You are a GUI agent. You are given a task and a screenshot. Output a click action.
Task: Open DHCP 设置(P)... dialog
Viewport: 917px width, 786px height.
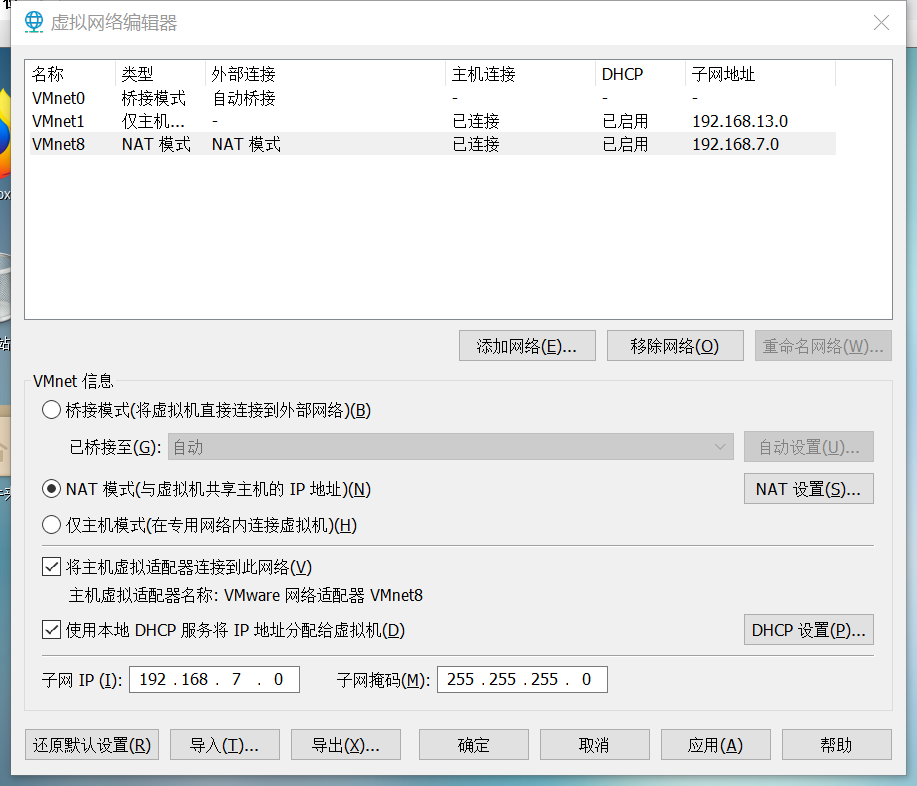tap(809, 630)
